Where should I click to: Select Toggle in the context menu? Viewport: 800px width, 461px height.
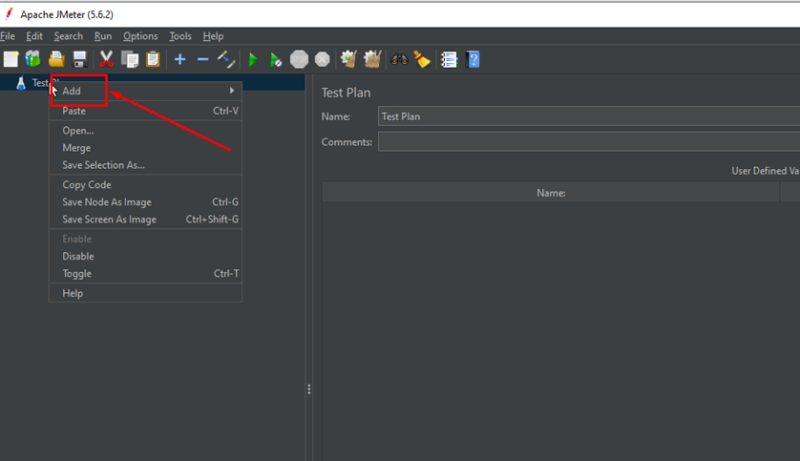pos(145,274)
